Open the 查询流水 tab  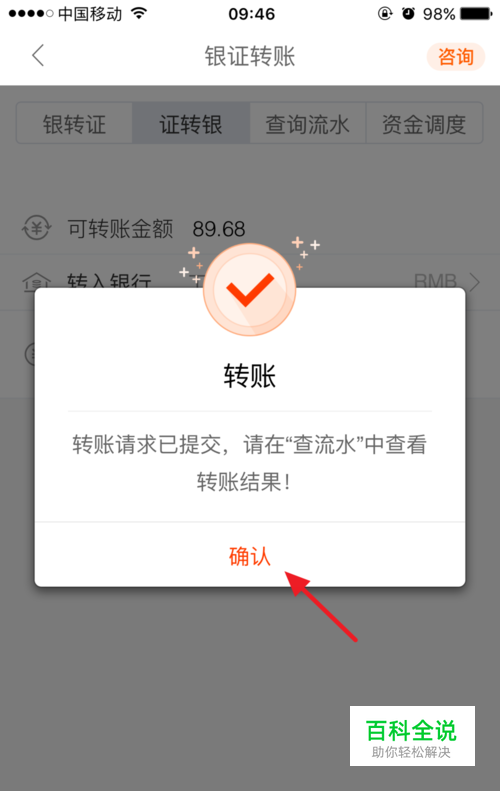[x=307, y=124]
